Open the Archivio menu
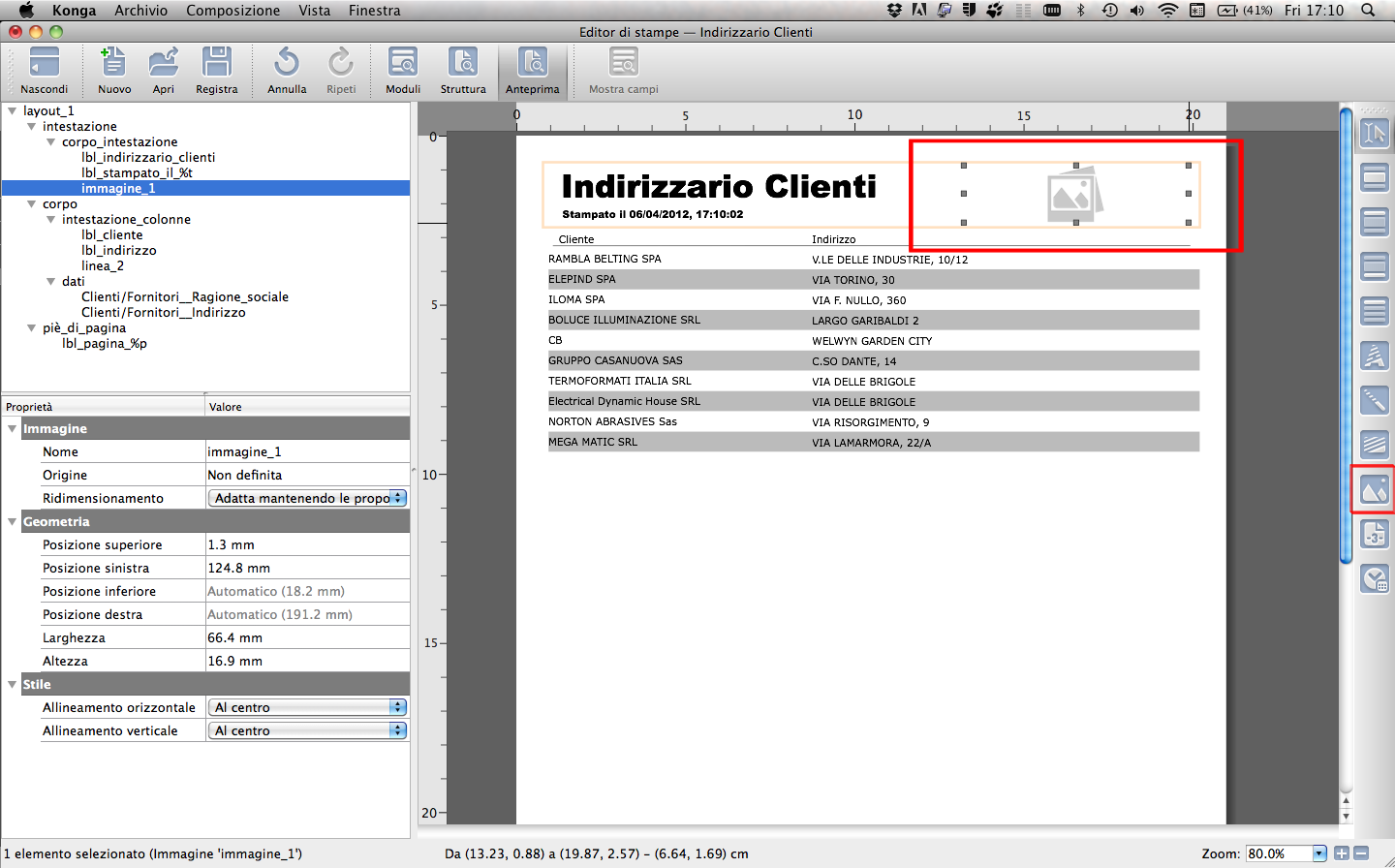Screen dimensions: 1395x868 point(140,11)
